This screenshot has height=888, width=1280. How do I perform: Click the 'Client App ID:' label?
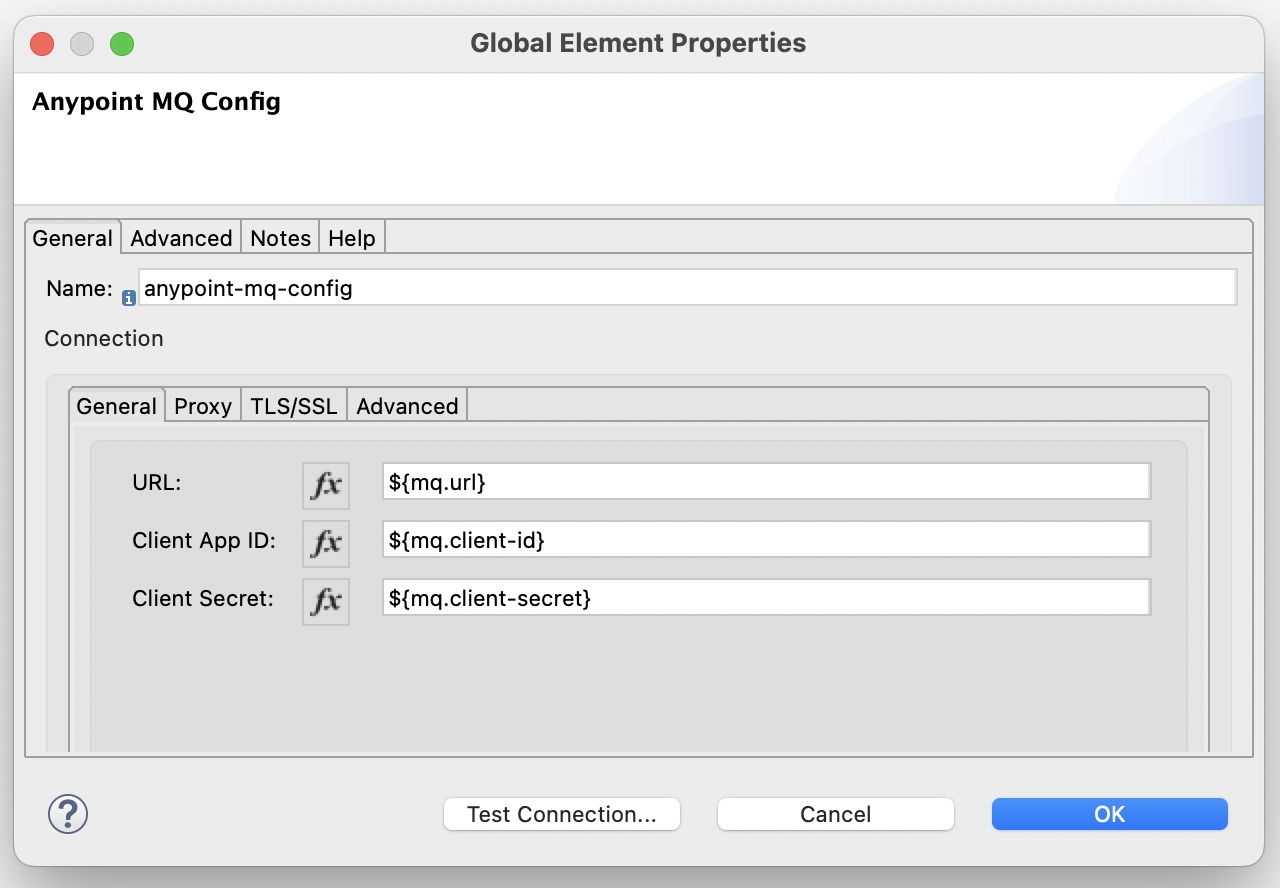(x=204, y=540)
